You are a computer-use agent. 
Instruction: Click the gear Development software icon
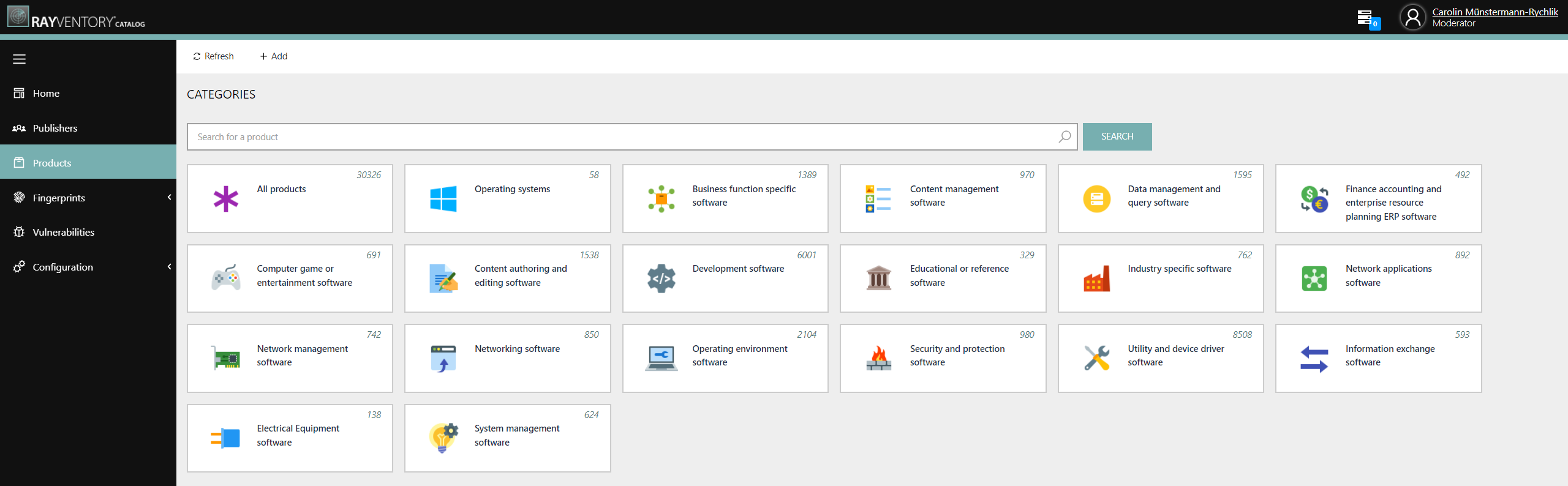click(x=661, y=279)
